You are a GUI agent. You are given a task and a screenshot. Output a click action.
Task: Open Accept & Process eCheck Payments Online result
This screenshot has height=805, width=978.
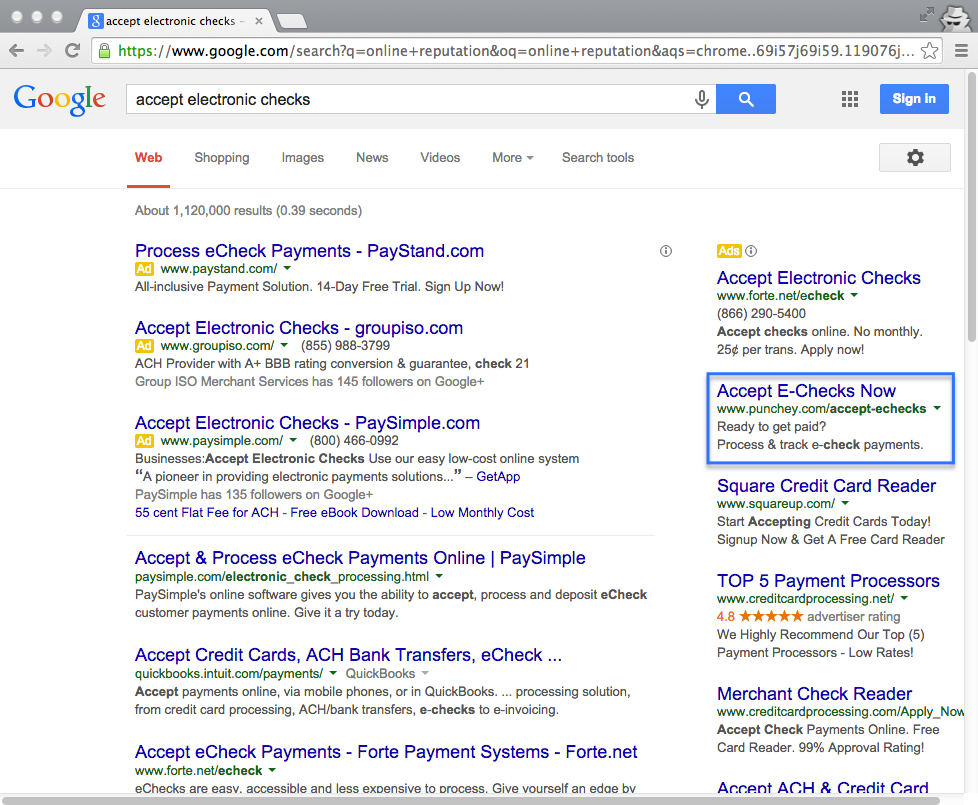click(x=360, y=558)
